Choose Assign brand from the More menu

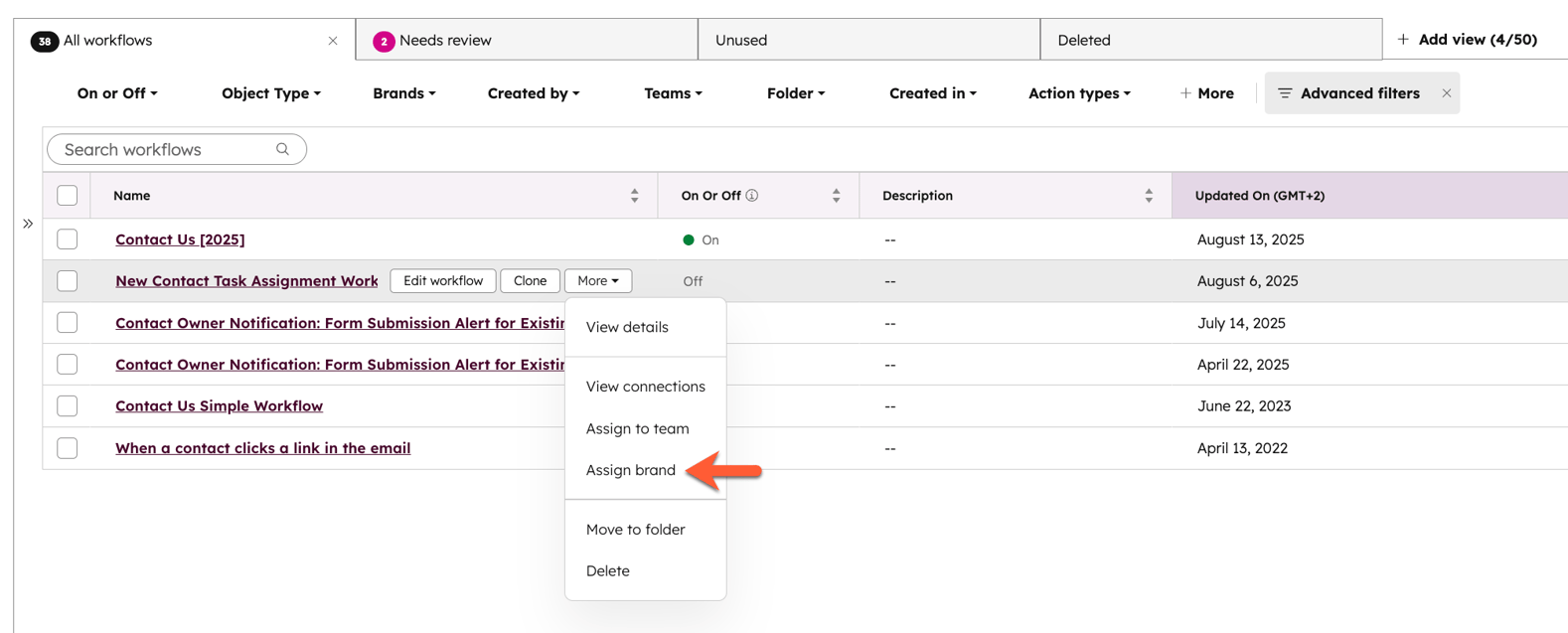pyautogui.click(x=630, y=470)
